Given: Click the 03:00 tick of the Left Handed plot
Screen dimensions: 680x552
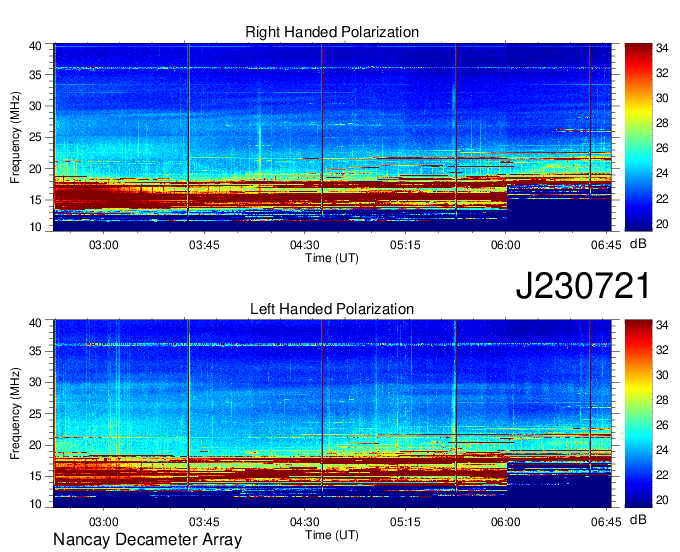Looking at the screenshot, I should coord(103,522).
